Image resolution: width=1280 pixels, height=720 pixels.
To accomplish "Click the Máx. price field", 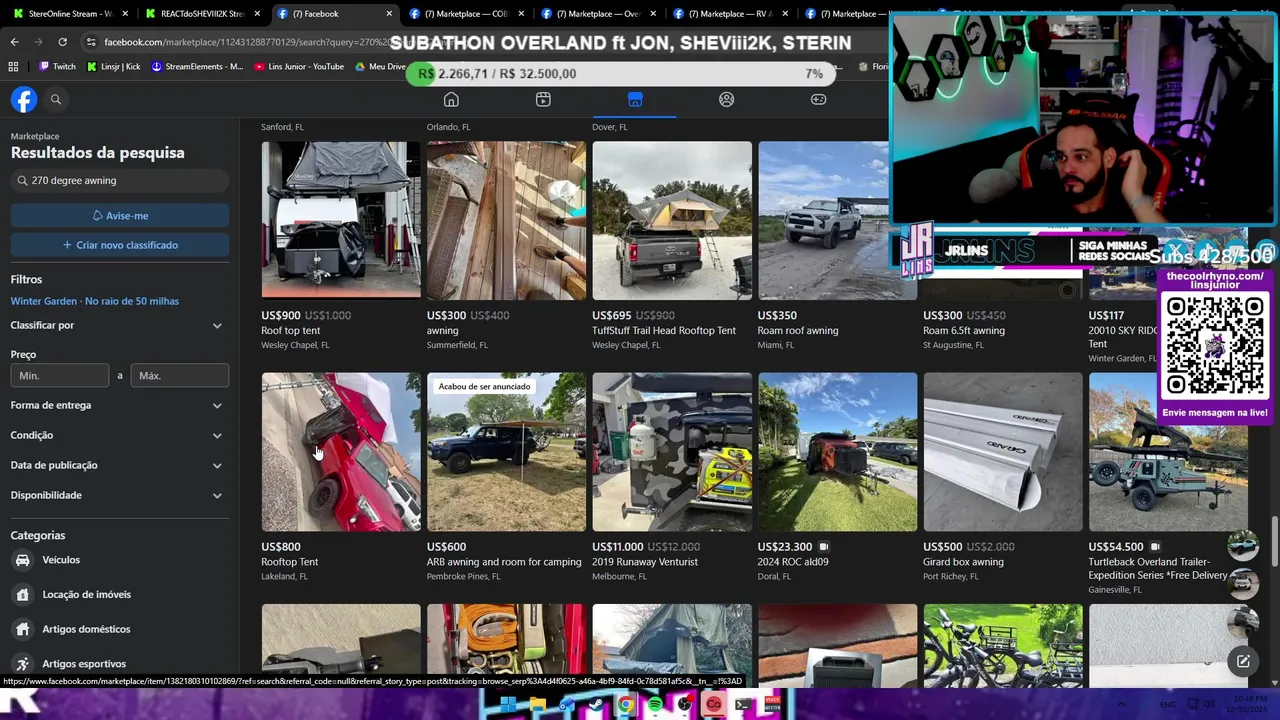I will click(180, 375).
